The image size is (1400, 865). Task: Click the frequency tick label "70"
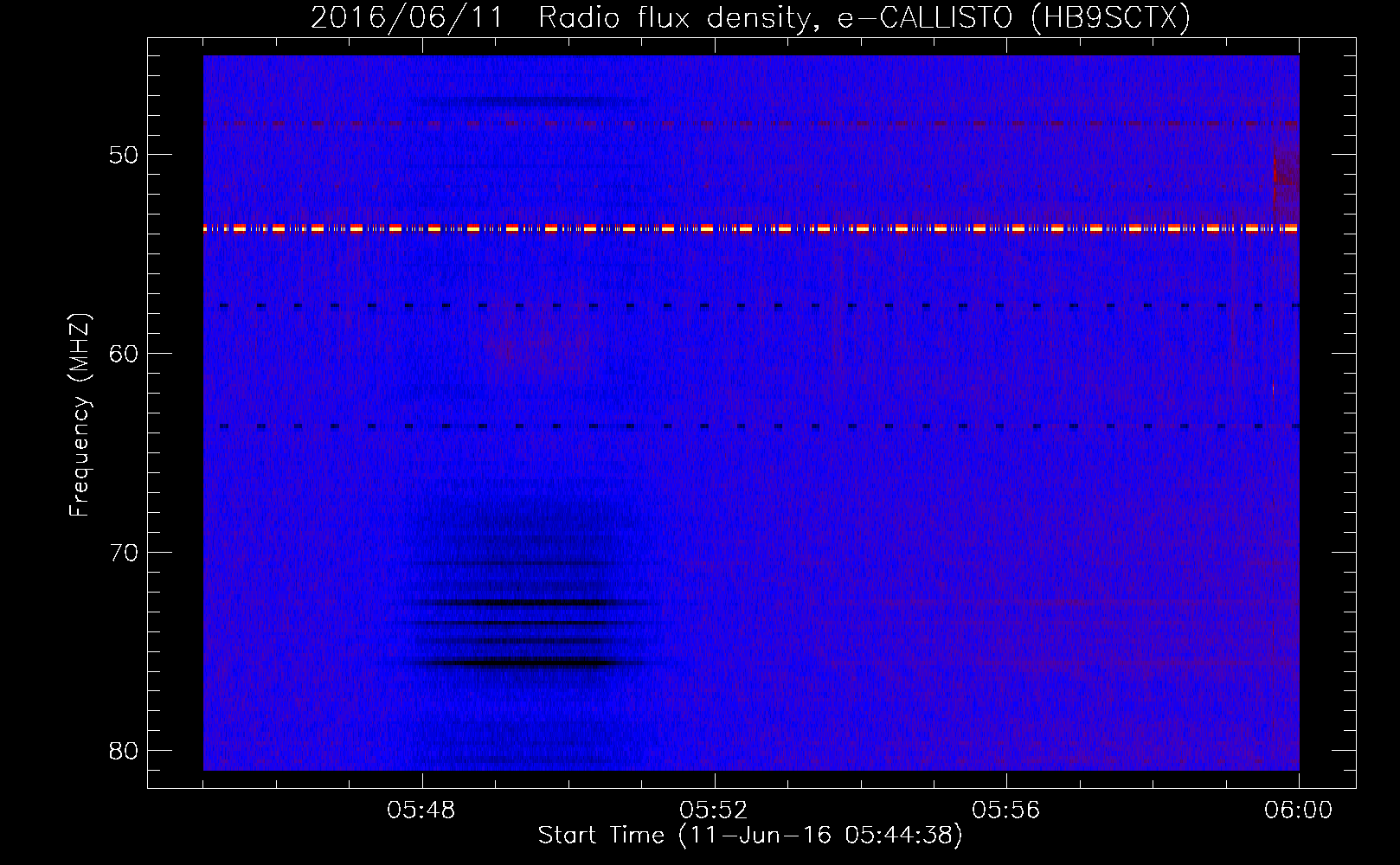[124, 553]
